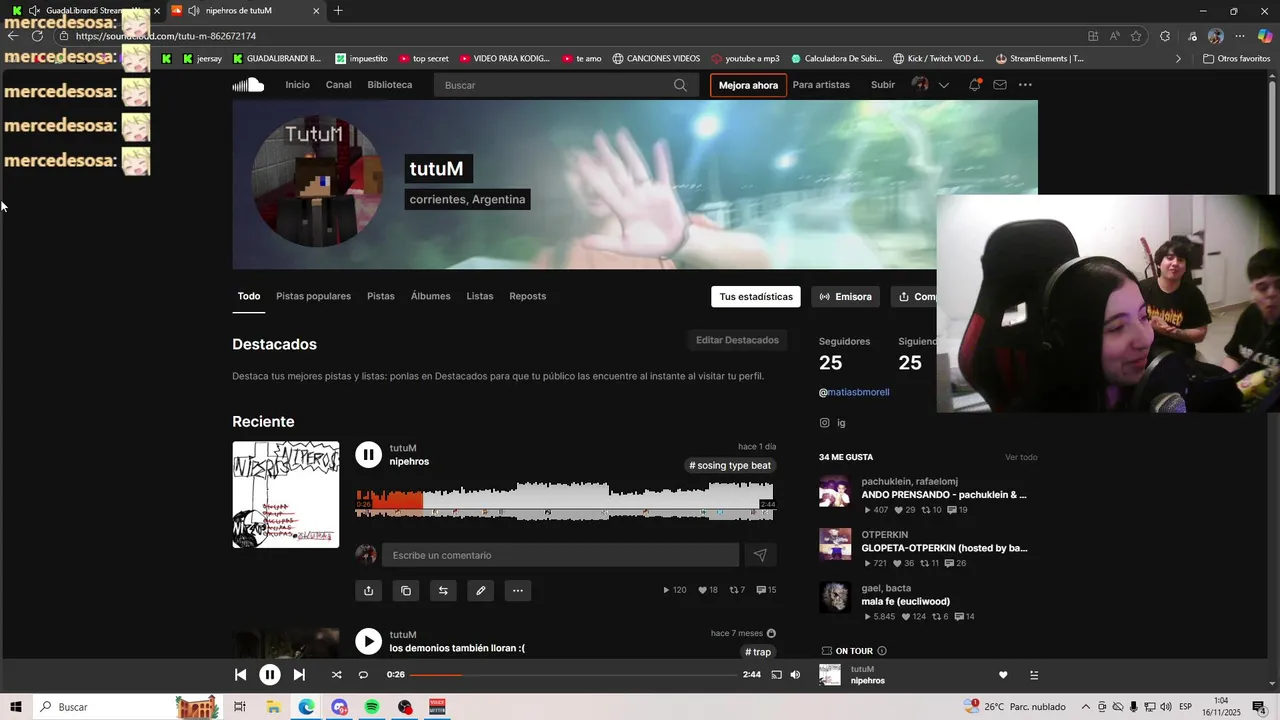The image size is (1280, 720).
Task: Click the SoundCloud logo icon
Action: pyautogui.click(x=248, y=85)
